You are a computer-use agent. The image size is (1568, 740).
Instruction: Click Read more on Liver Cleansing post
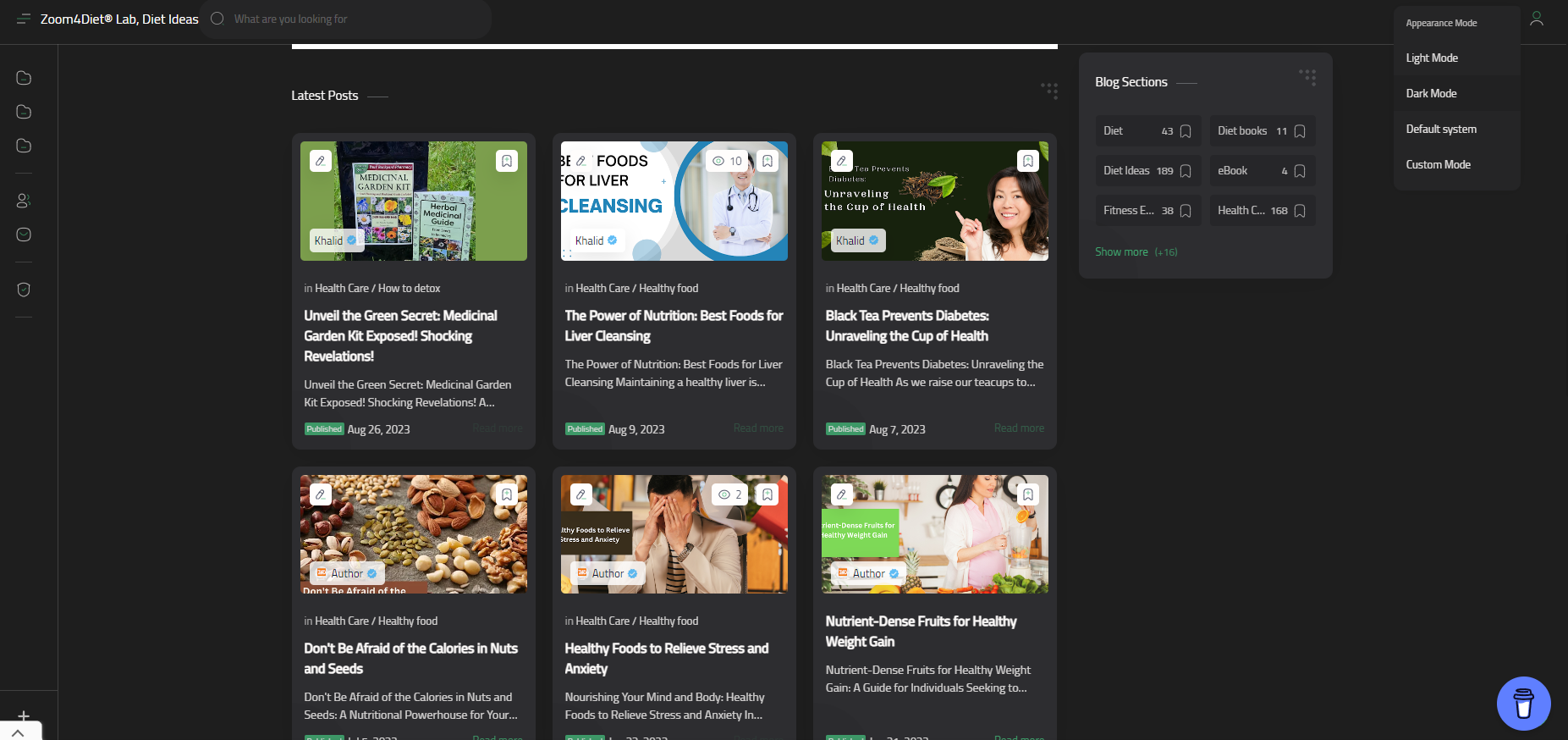[758, 428]
